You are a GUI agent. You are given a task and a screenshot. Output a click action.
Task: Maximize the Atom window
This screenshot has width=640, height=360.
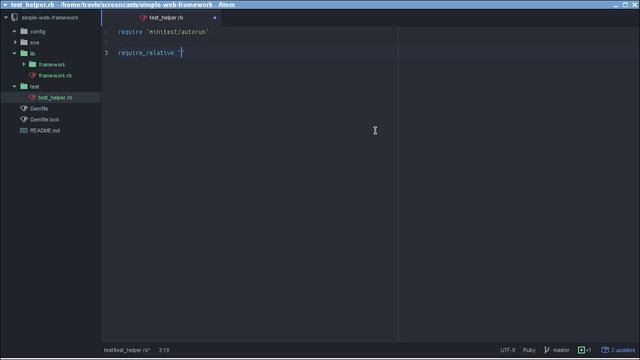625,4
